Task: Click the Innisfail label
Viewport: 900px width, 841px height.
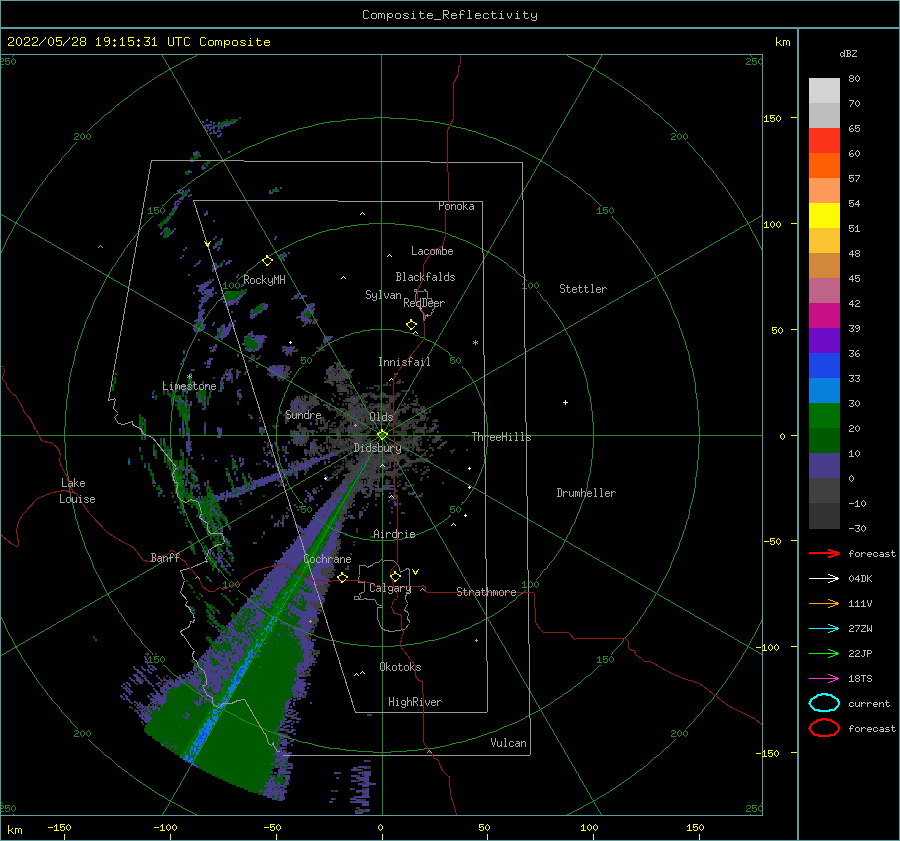Action: (x=404, y=362)
